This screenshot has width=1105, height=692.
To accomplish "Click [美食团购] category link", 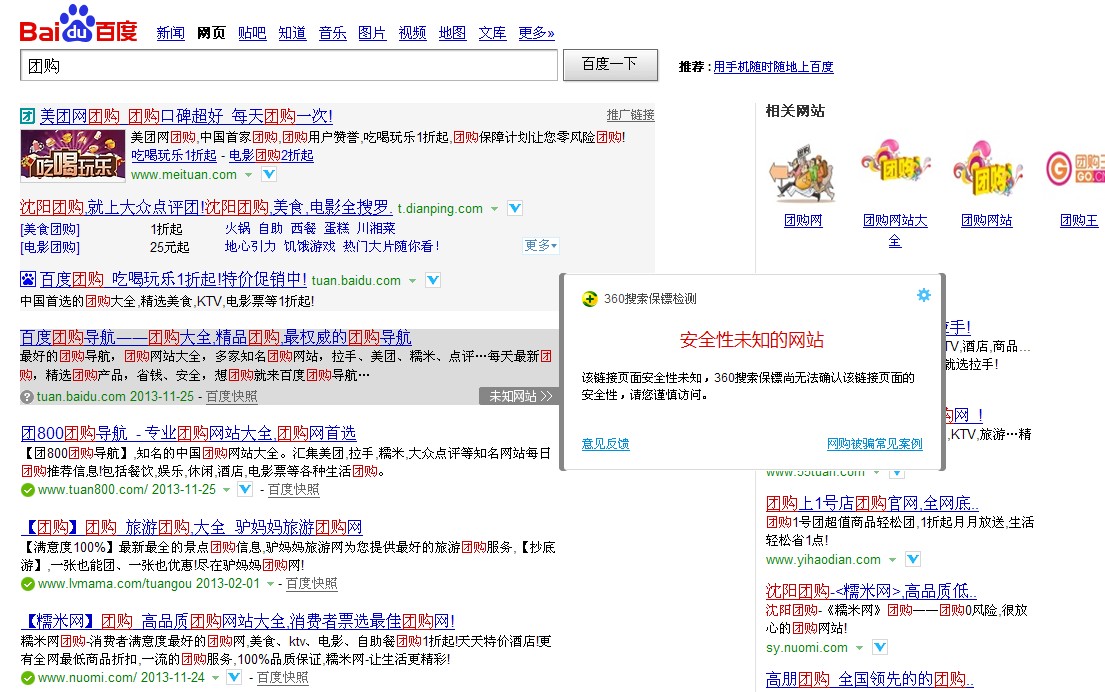I will click(50, 229).
